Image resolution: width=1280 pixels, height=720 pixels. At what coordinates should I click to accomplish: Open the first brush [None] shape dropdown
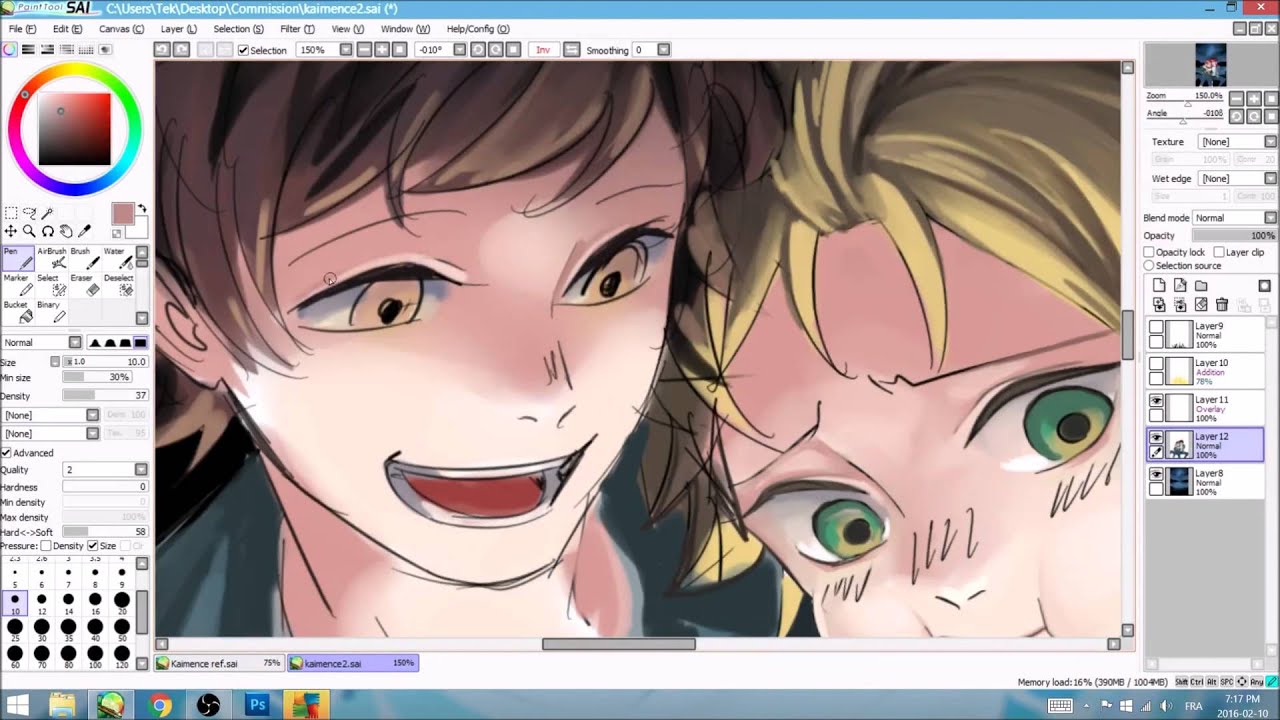(x=92, y=415)
